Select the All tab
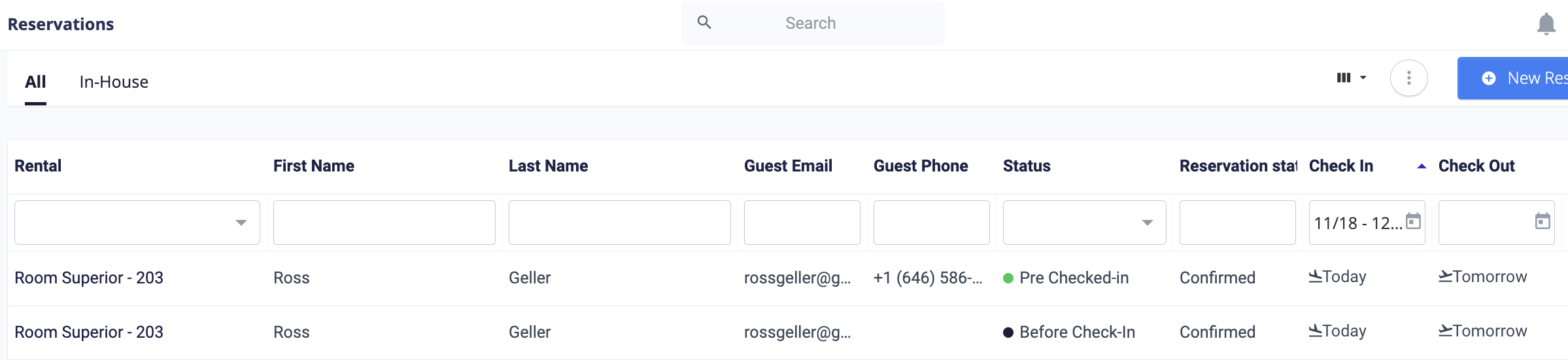 35,82
